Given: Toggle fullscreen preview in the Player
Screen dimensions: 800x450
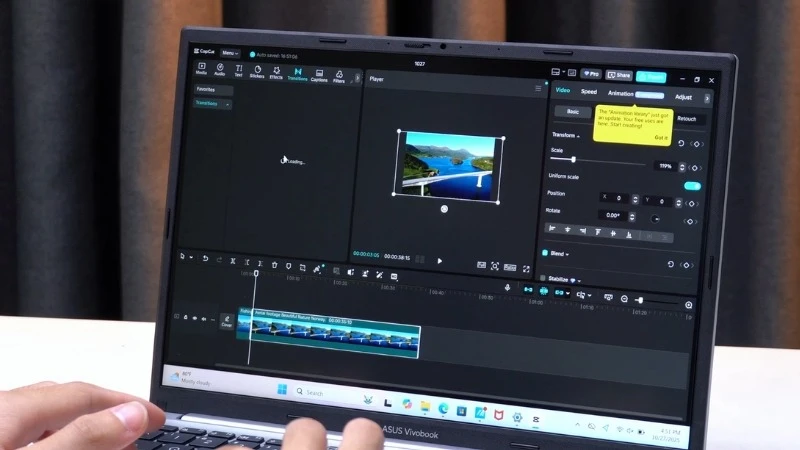Looking at the screenshot, I should click(526, 269).
